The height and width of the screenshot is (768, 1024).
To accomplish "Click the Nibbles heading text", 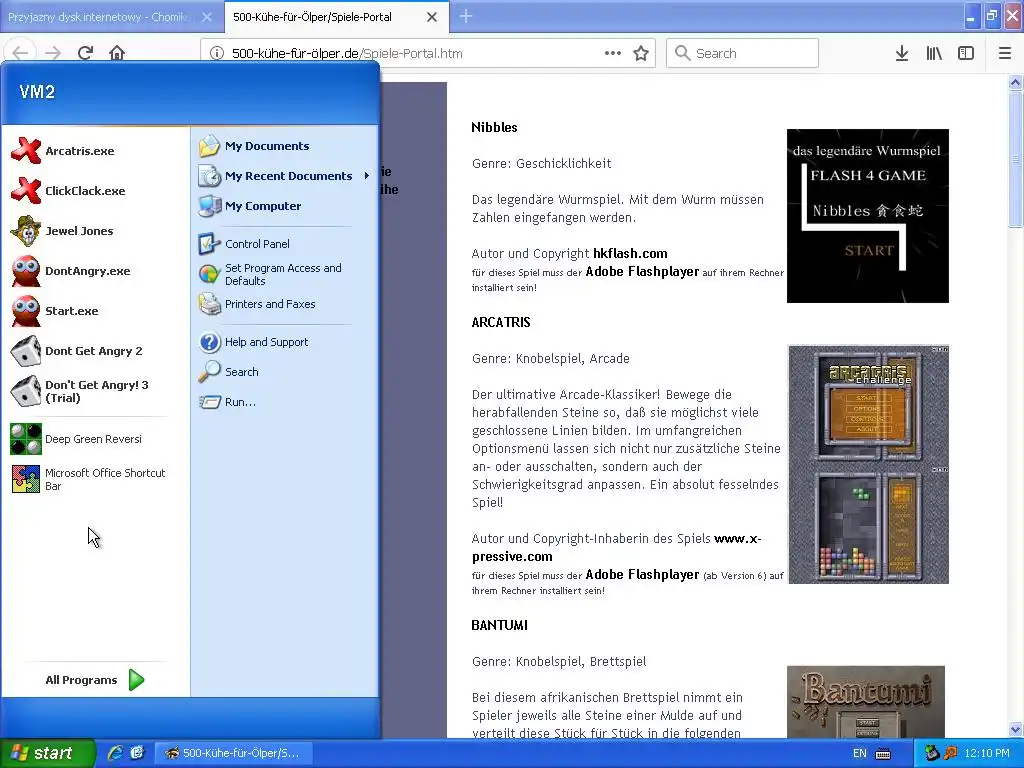I will point(494,127).
